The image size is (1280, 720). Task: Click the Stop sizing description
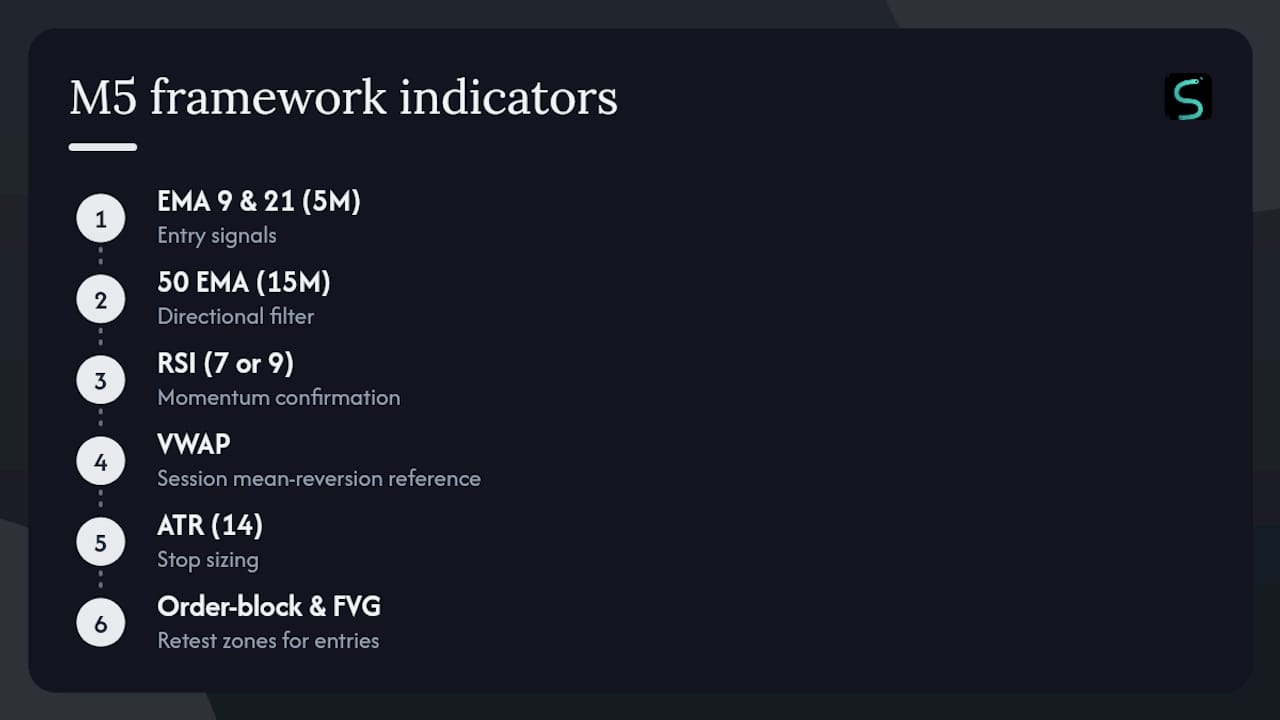pos(208,560)
